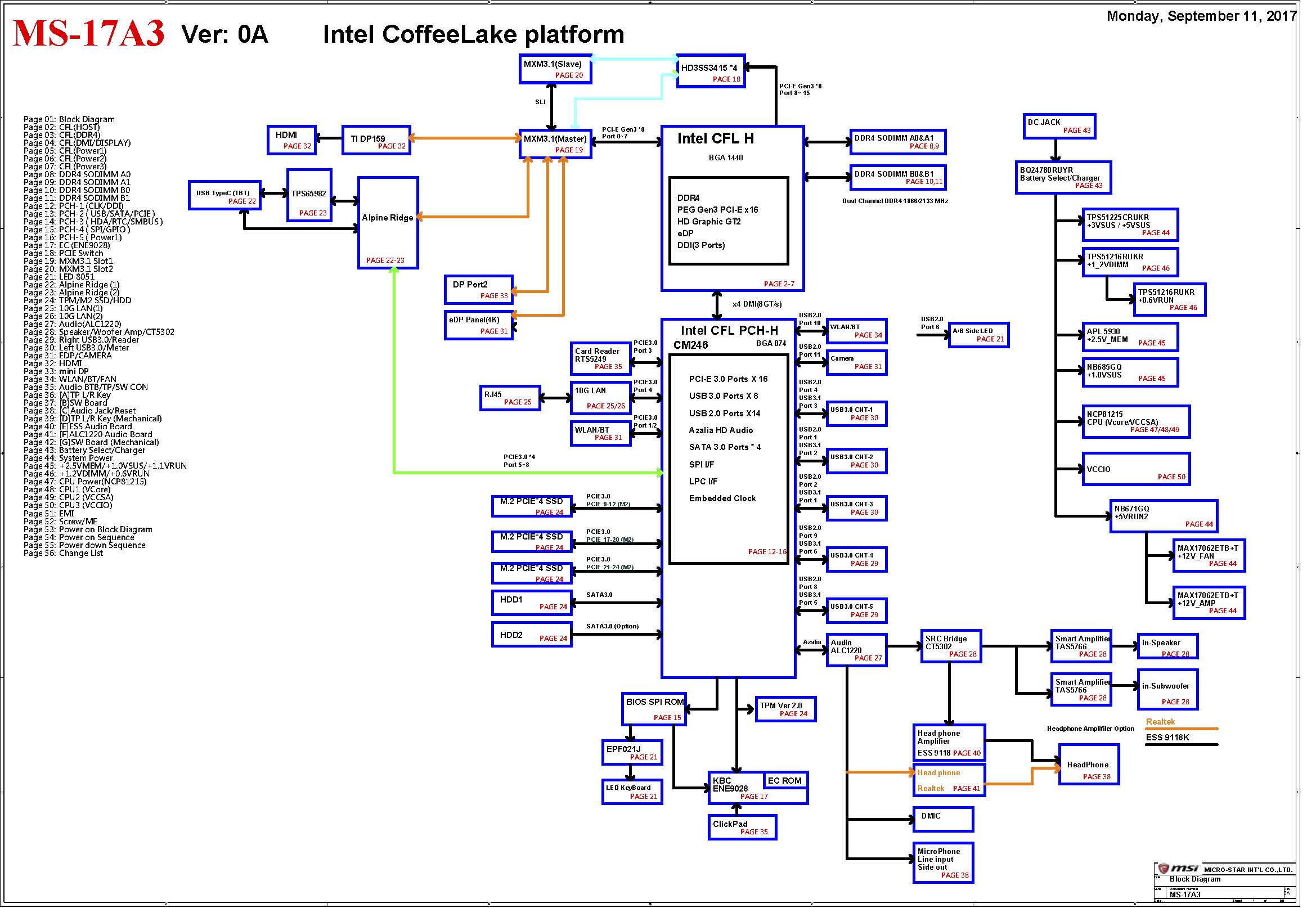Select index entry "Page 56: Change List"

(x=63, y=553)
